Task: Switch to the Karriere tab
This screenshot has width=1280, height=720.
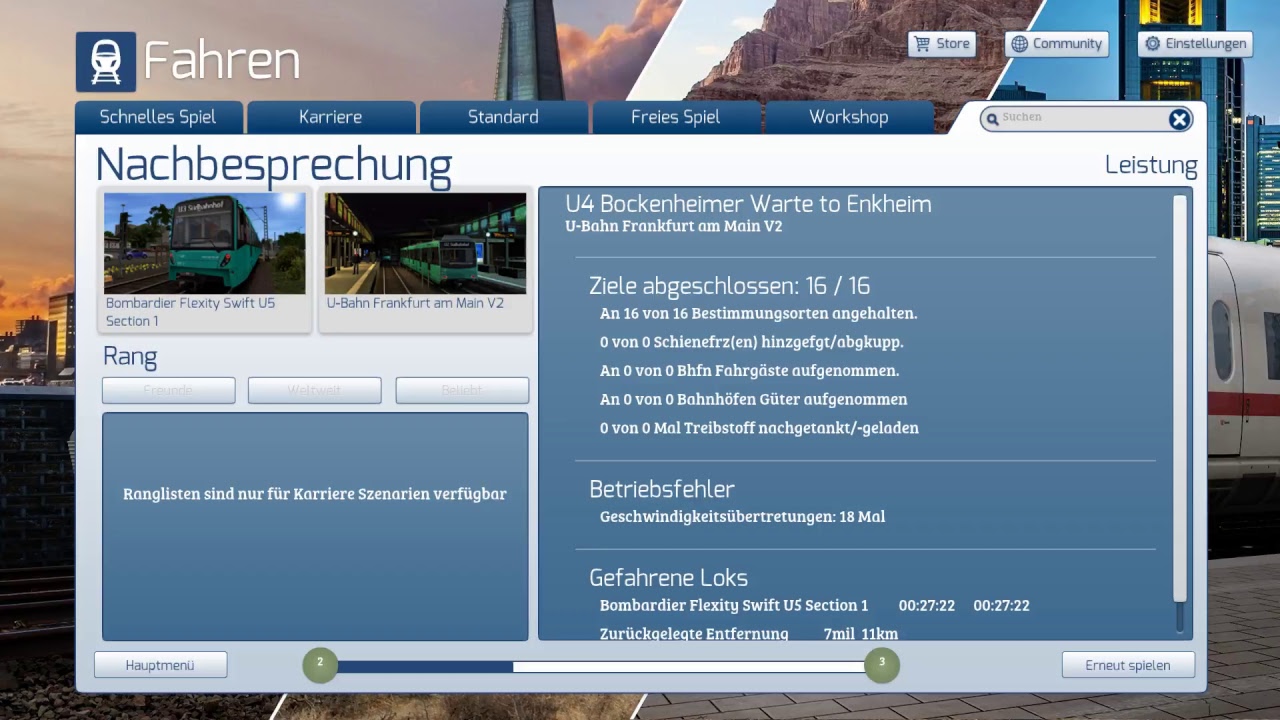Action: click(331, 117)
